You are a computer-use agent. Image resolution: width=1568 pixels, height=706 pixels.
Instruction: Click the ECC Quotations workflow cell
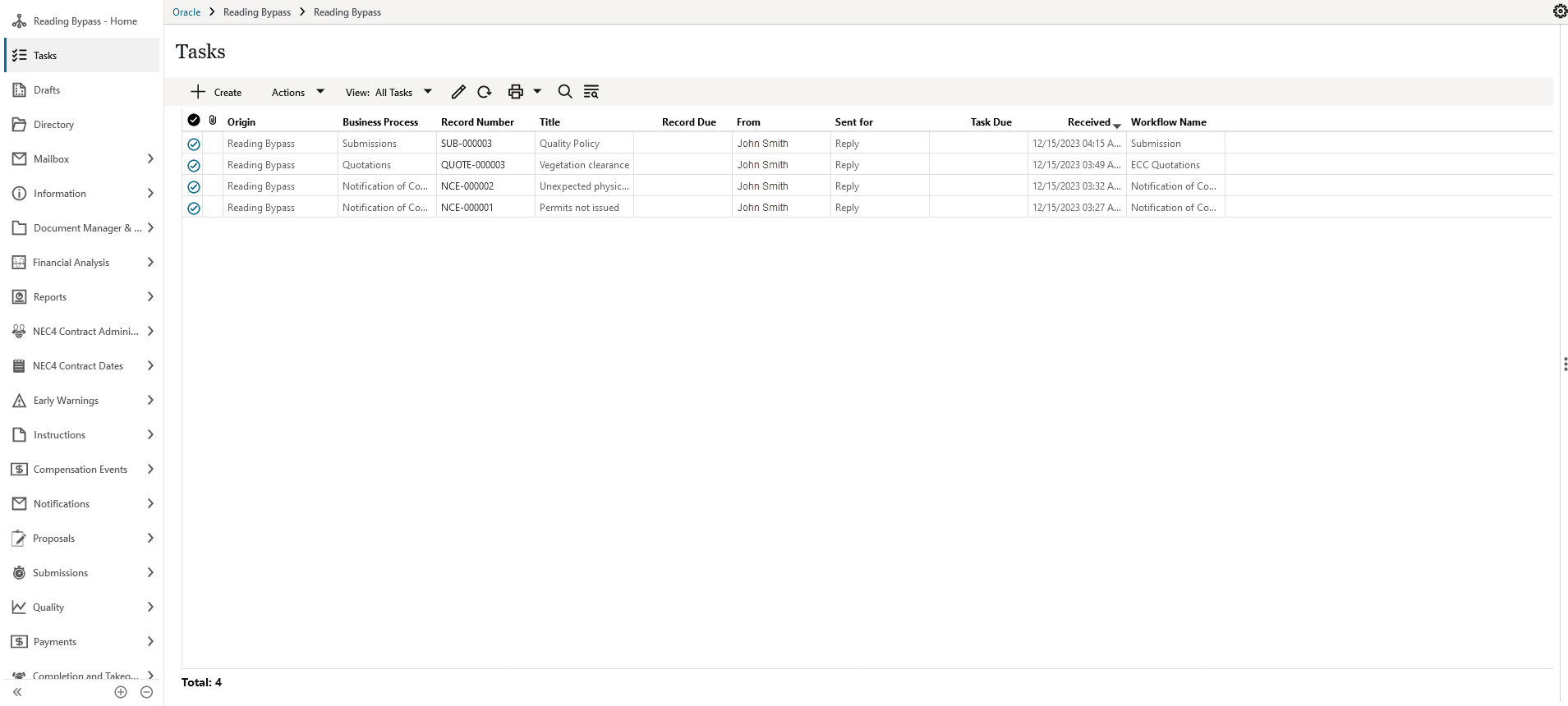[1175, 165]
